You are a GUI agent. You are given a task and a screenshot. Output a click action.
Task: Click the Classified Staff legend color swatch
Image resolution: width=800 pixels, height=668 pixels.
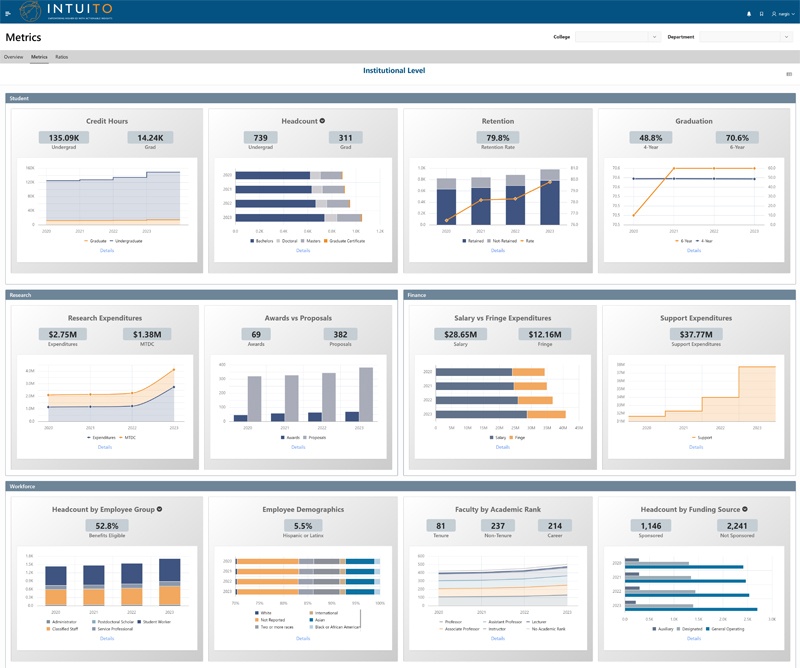48,629
